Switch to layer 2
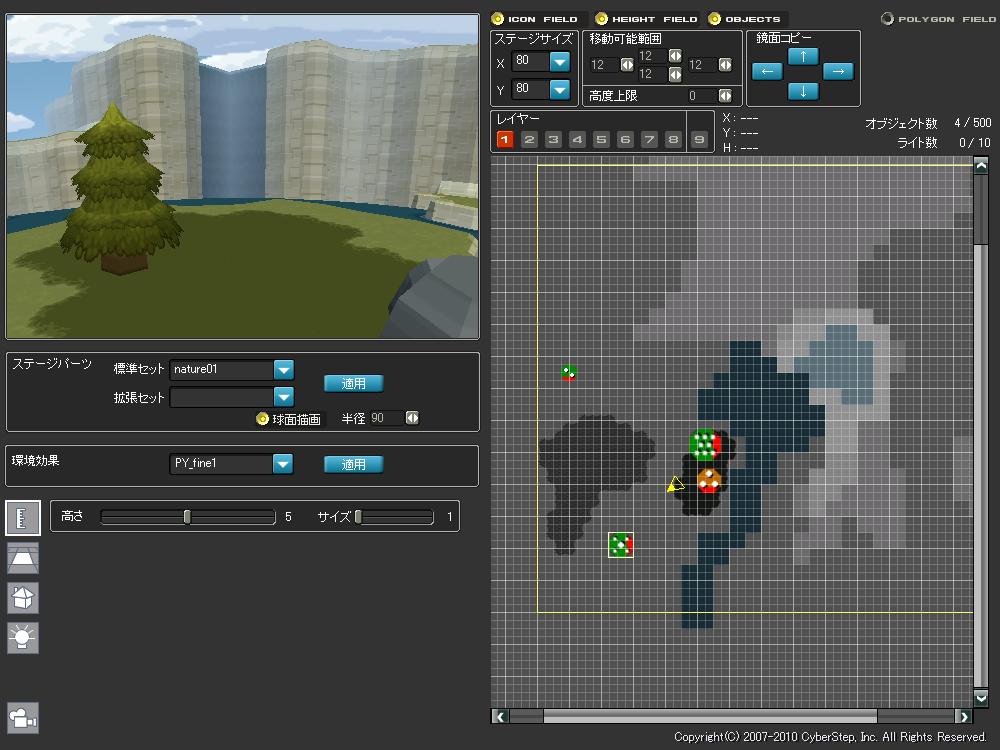Image resolution: width=1000 pixels, height=750 pixels. (x=529, y=140)
